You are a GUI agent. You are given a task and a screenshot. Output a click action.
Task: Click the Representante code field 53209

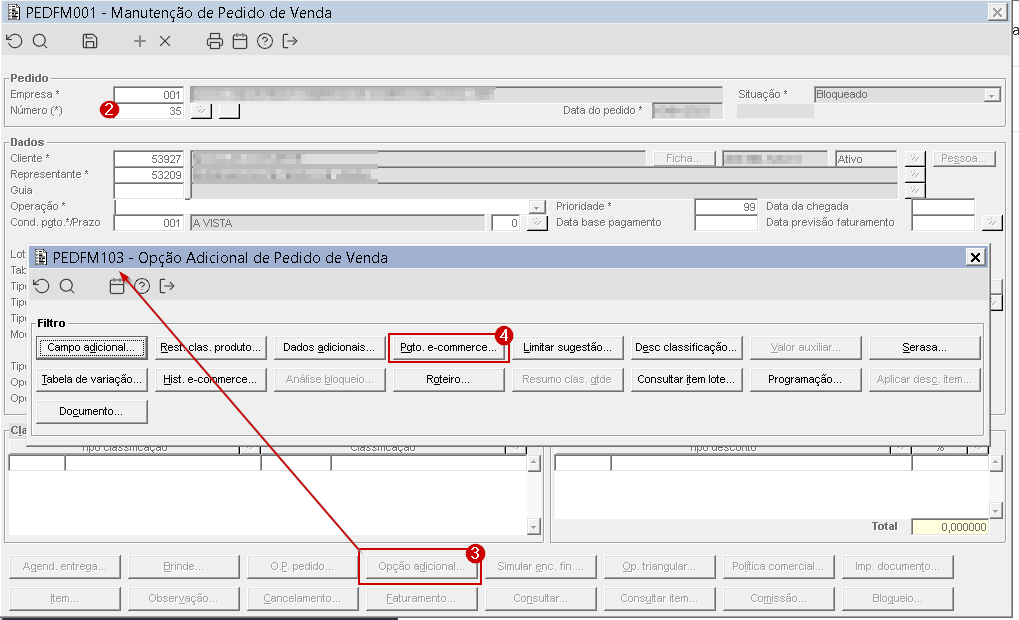[149, 175]
